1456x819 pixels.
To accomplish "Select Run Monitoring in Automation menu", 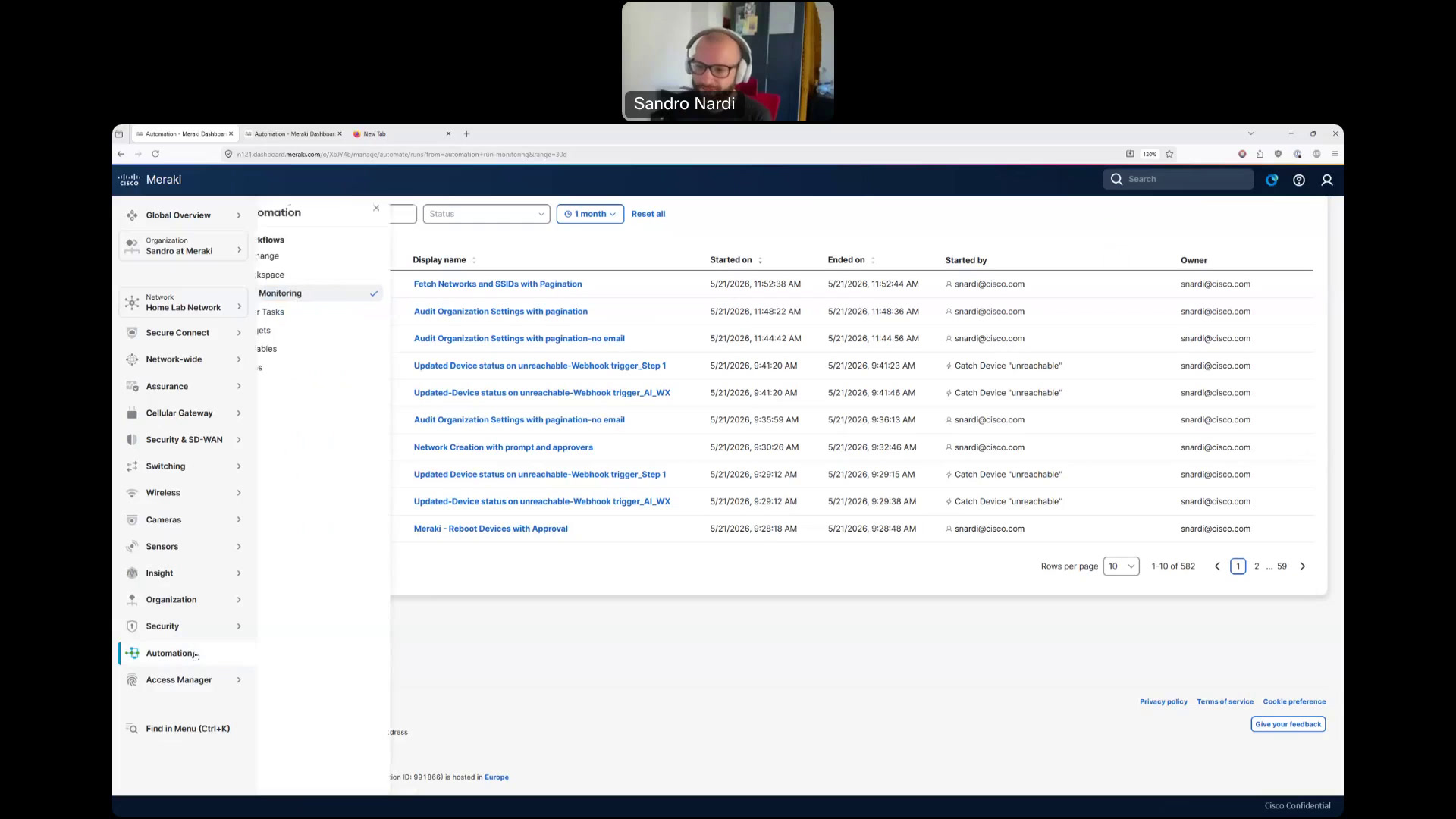I will coord(320,293).
